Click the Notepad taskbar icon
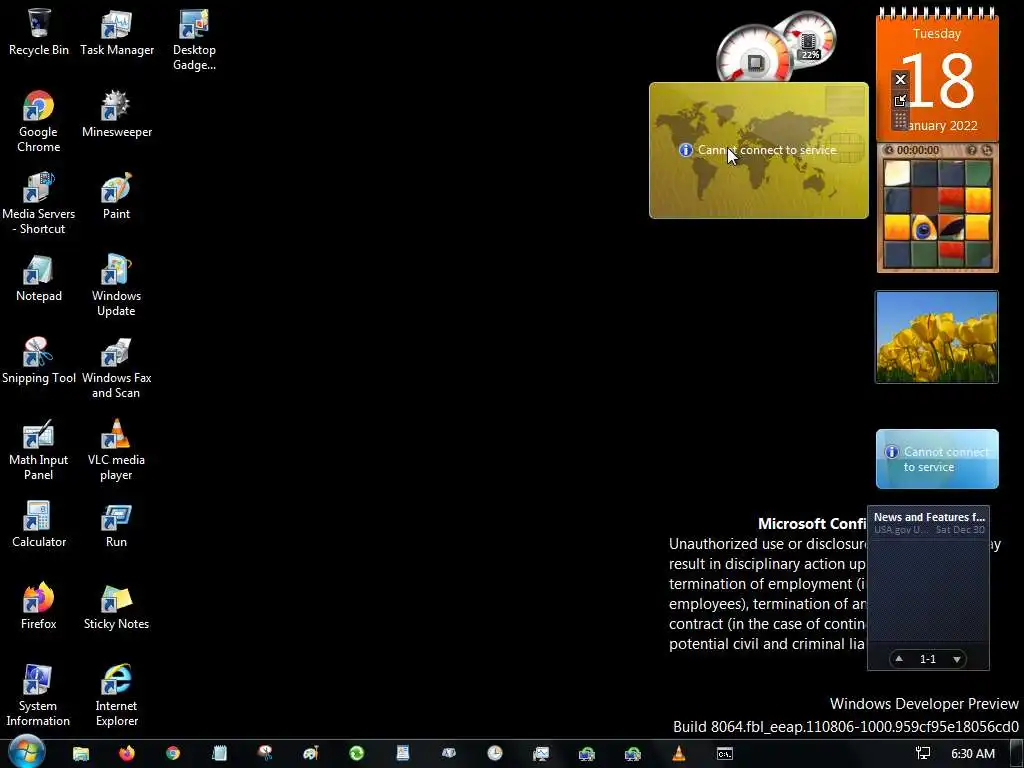 tap(219, 754)
